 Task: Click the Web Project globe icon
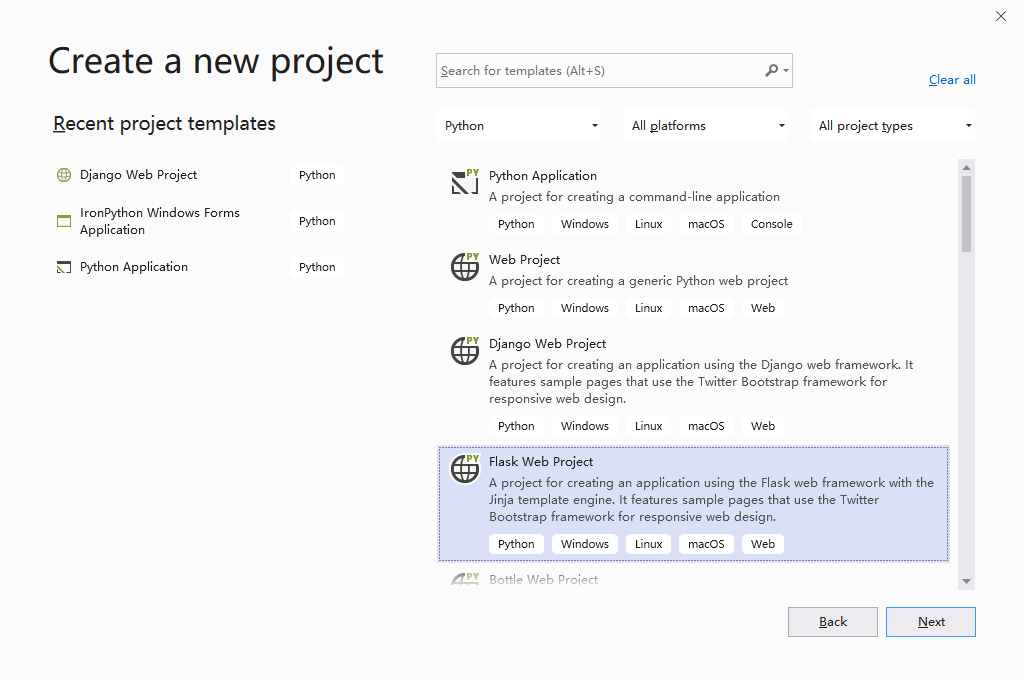pyautogui.click(x=465, y=266)
